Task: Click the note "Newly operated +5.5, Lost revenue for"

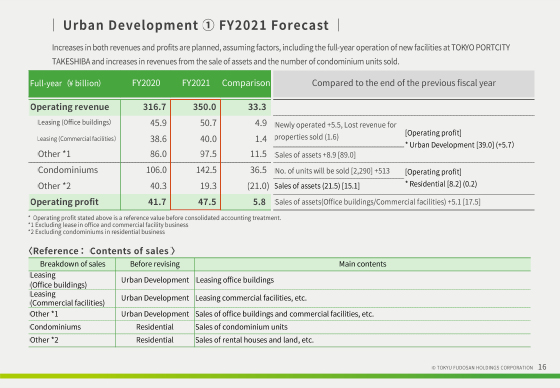Action: 335,125
